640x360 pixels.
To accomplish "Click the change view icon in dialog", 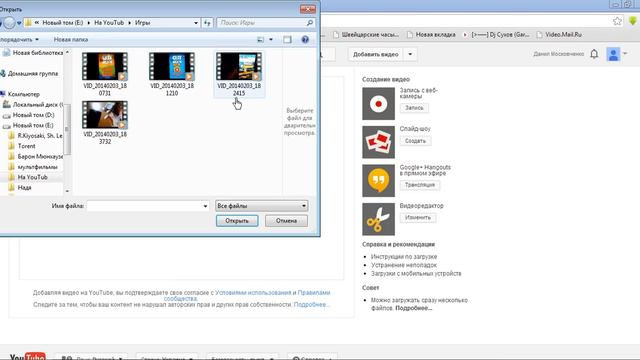I will [260, 40].
